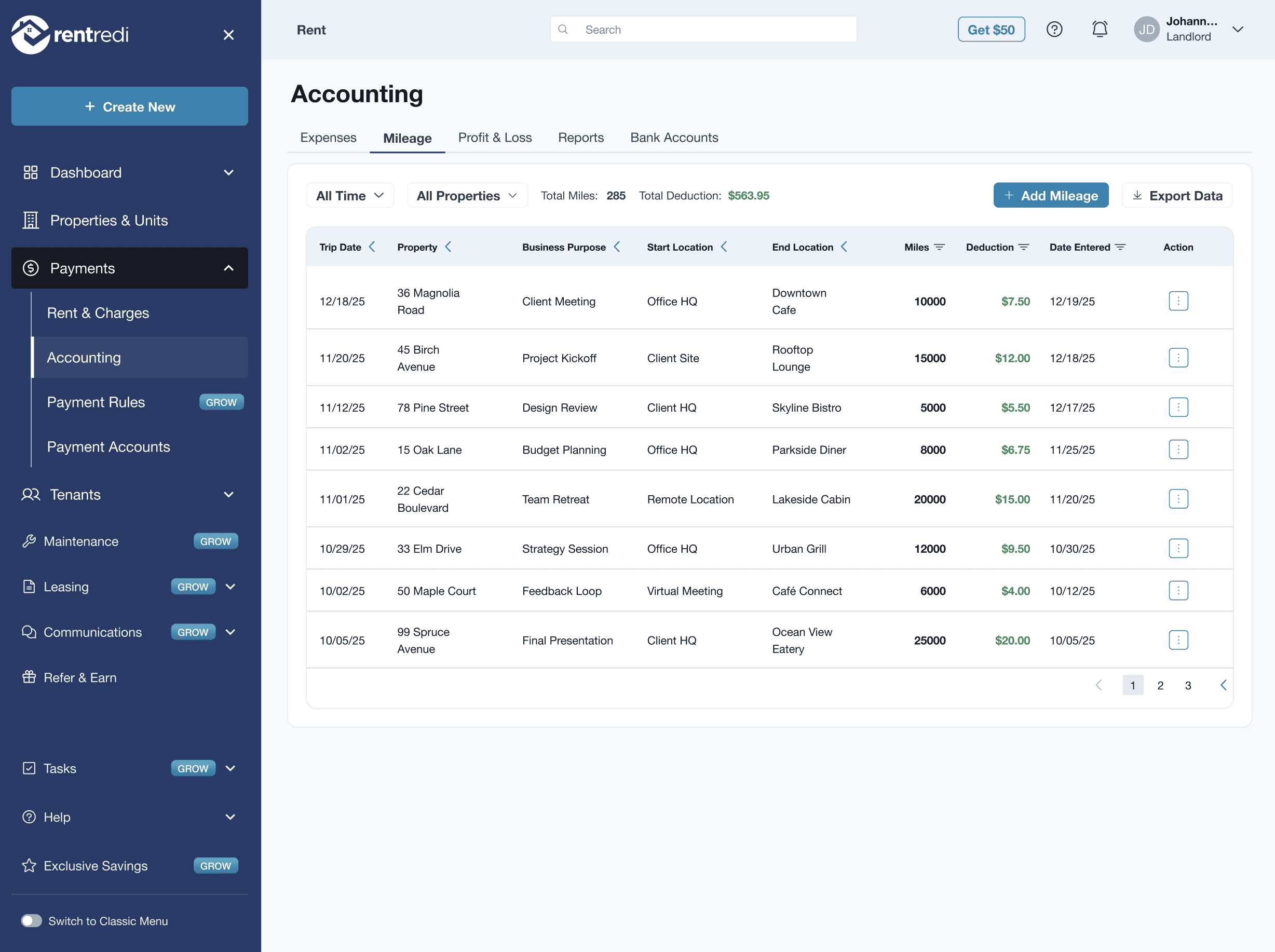Switch to the Profit & Loss tab
1275x952 pixels.
(495, 138)
